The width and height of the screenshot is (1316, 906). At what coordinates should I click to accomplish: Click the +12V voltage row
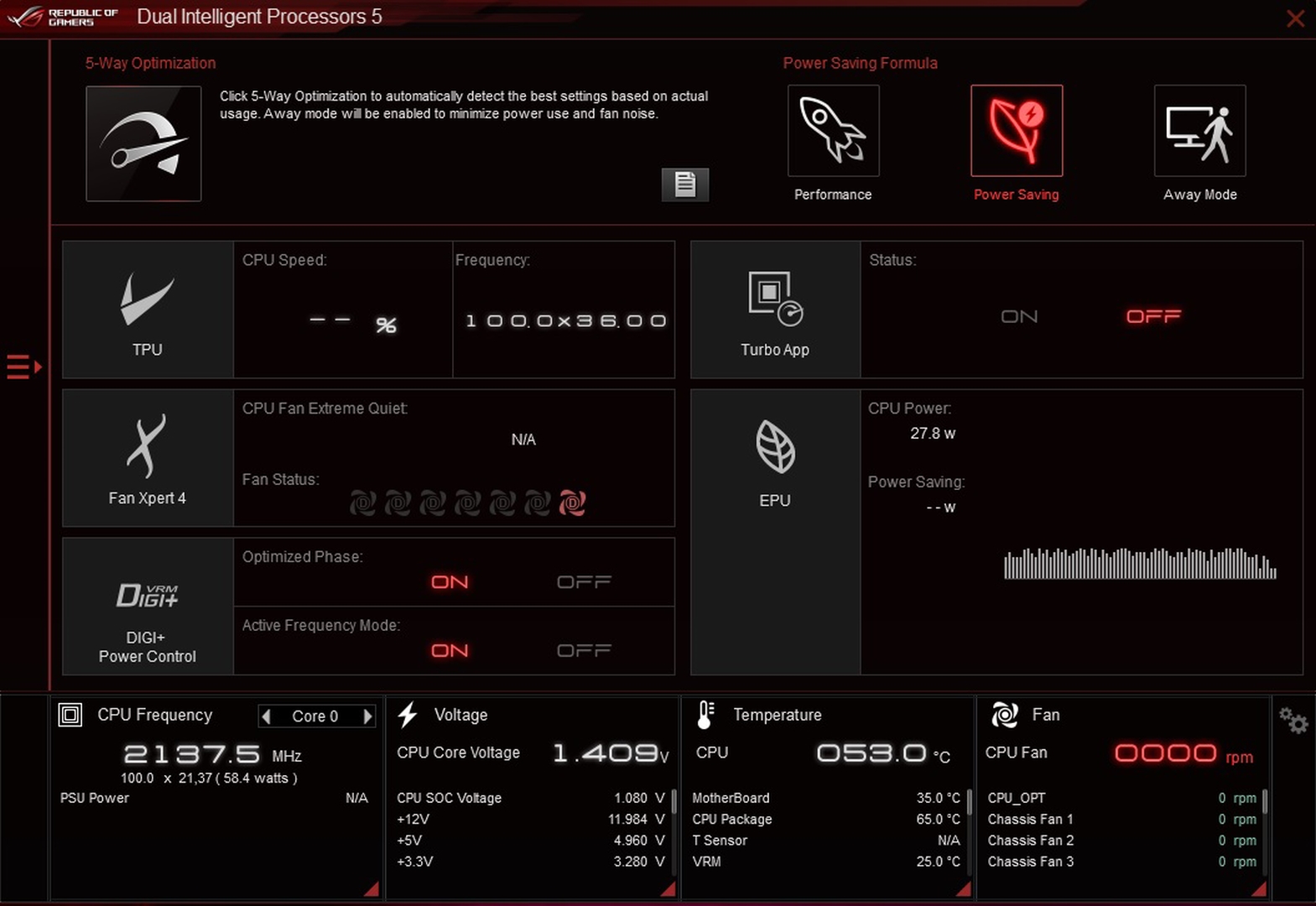point(531,819)
